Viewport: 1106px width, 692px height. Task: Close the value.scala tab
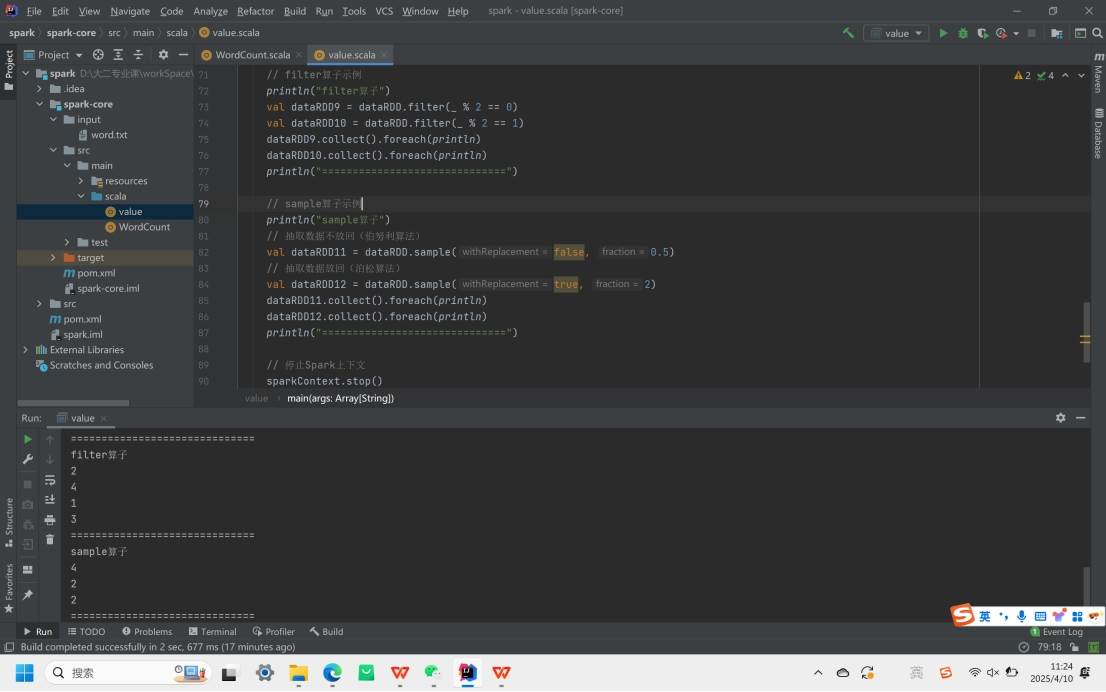click(384, 55)
